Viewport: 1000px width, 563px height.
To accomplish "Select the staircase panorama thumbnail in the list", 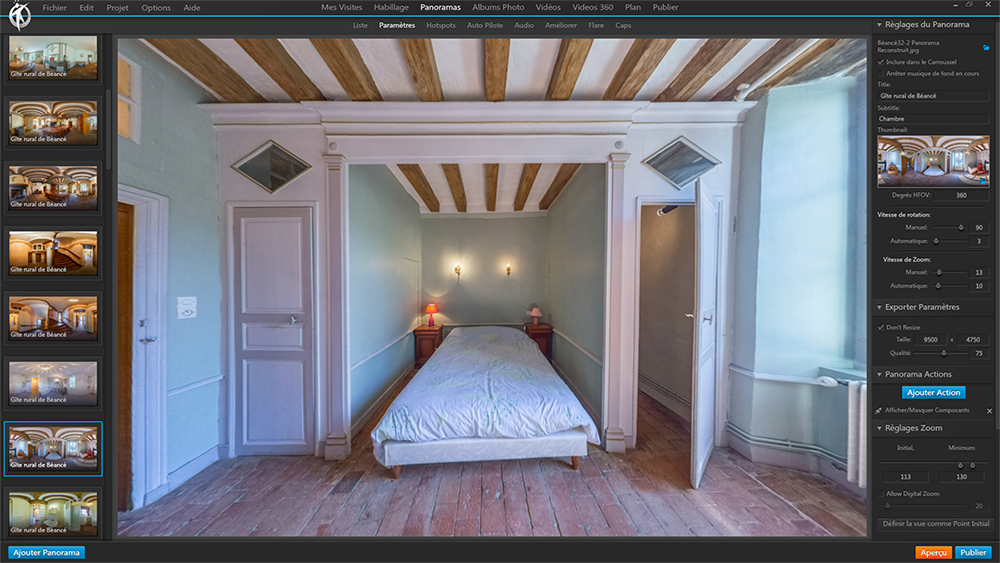I will (53, 253).
